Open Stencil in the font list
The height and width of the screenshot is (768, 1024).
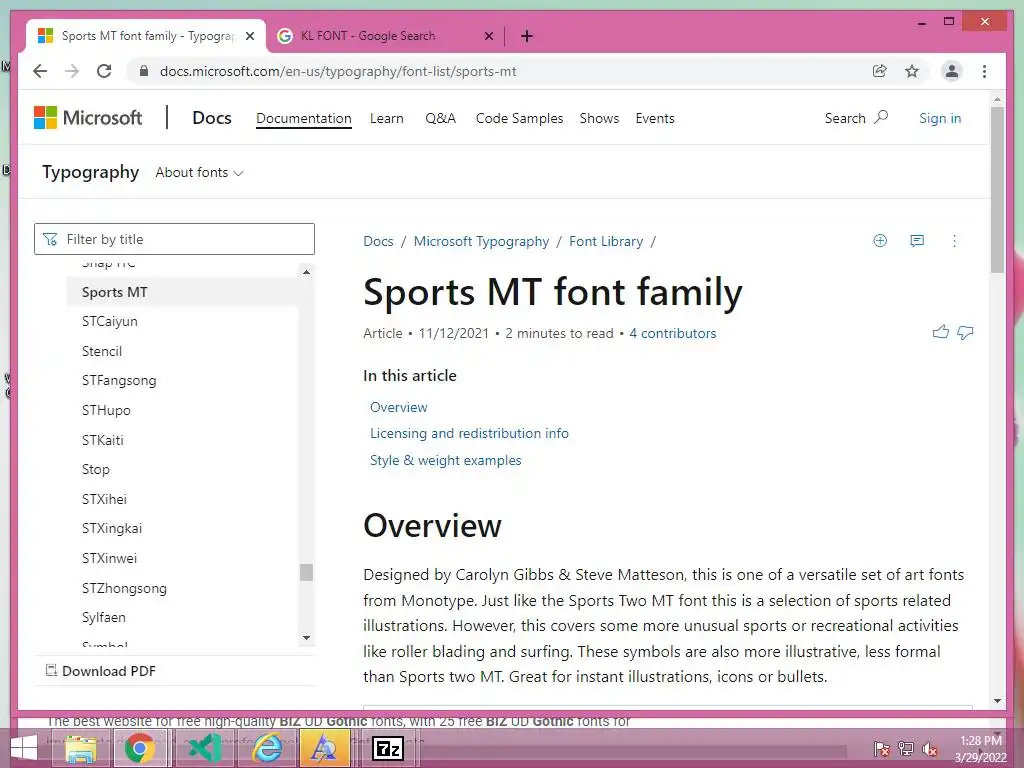(102, 351)
